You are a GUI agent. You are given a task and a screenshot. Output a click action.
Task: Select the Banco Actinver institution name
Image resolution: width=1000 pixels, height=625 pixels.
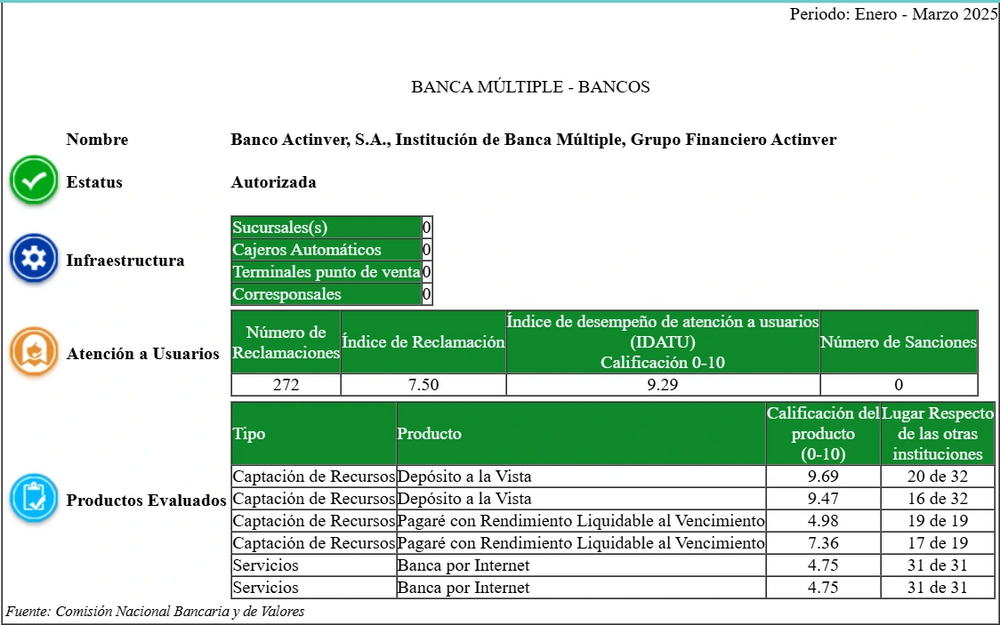click(x=533, y=140)
